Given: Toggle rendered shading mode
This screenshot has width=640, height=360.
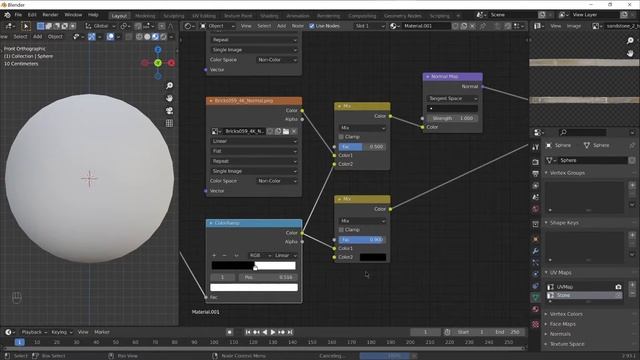Looking at the screenshot, I should 163,37.
